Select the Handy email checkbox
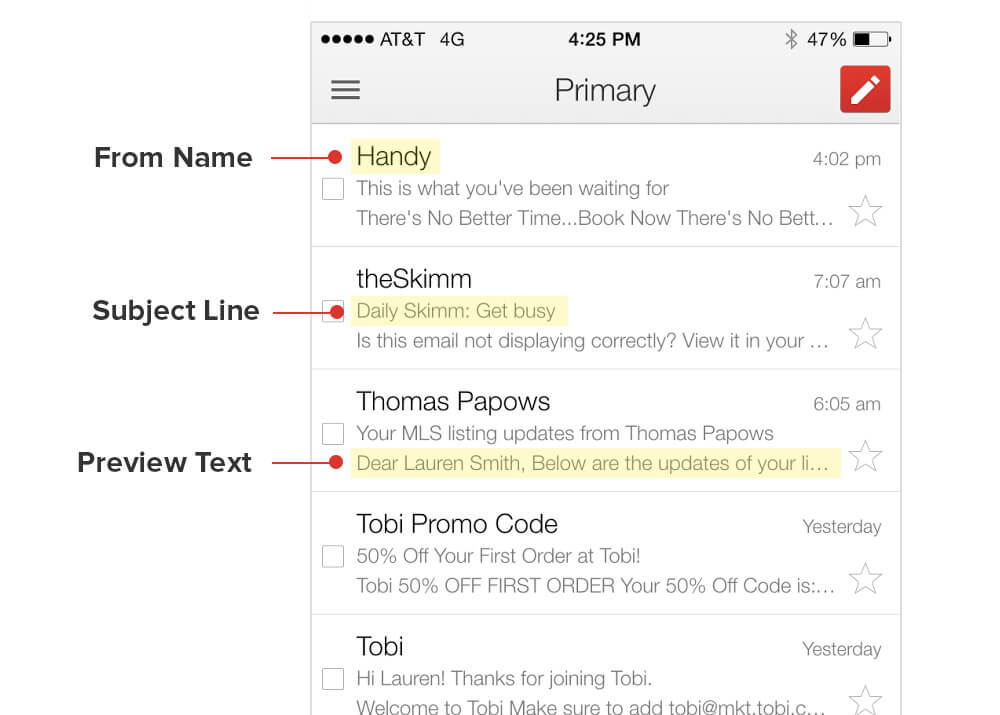The width and height of the screenshot is (1000, 715). point(333,189)
